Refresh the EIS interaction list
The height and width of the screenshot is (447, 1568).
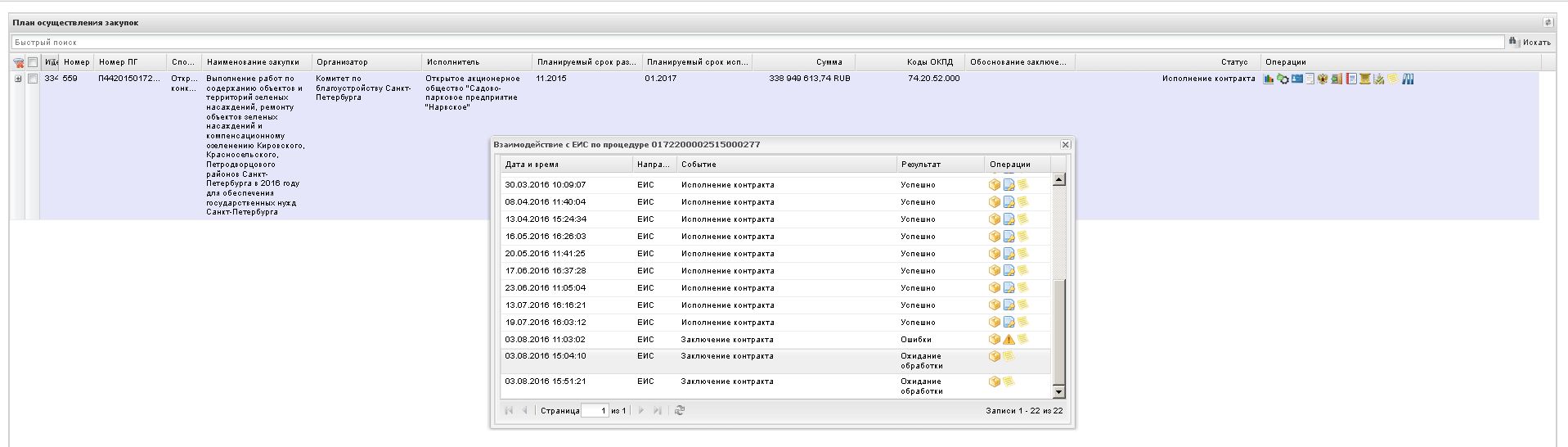[x=679, y=410]
